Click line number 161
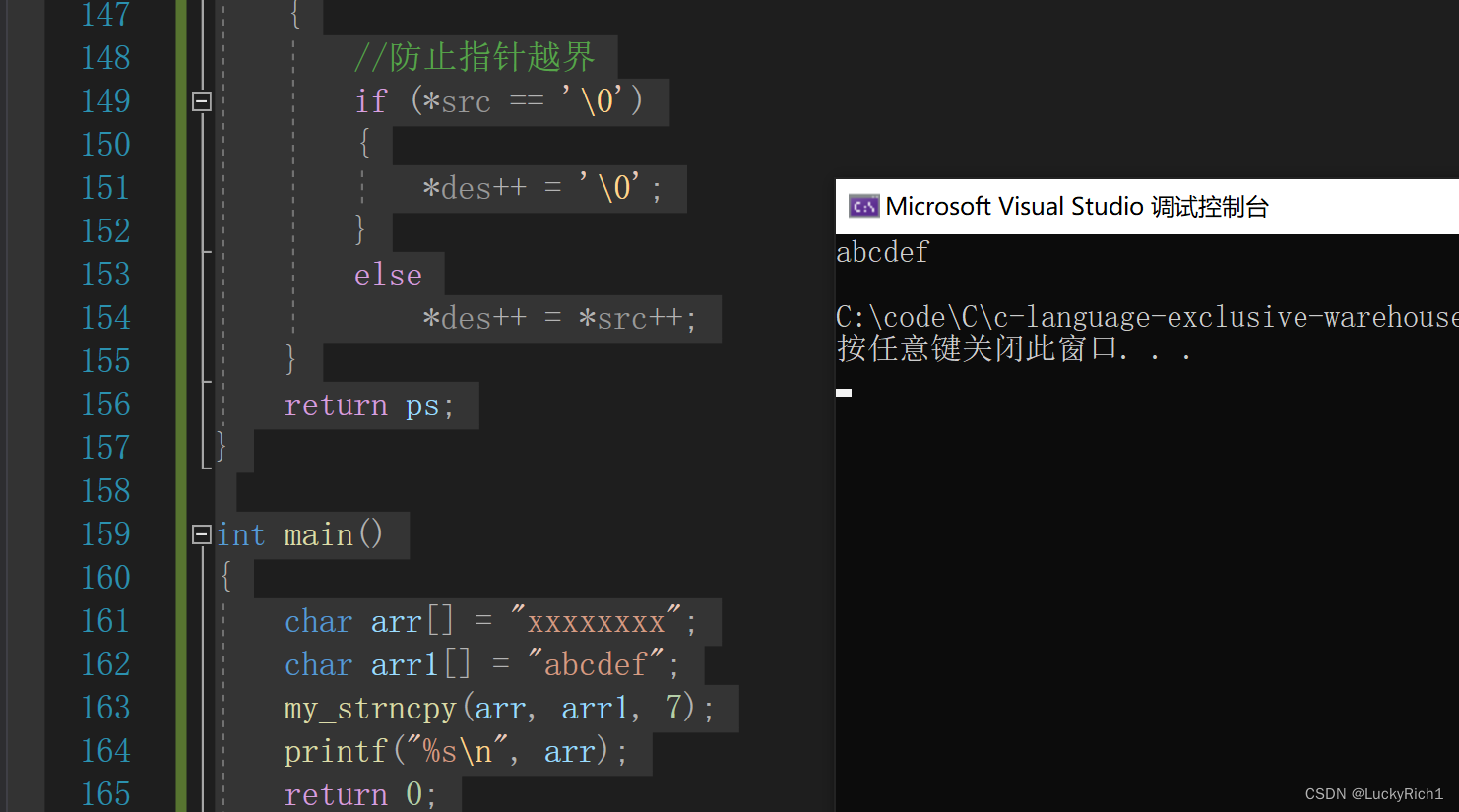The width and height of the screenshot is (1459, 812). pos(105,621)
